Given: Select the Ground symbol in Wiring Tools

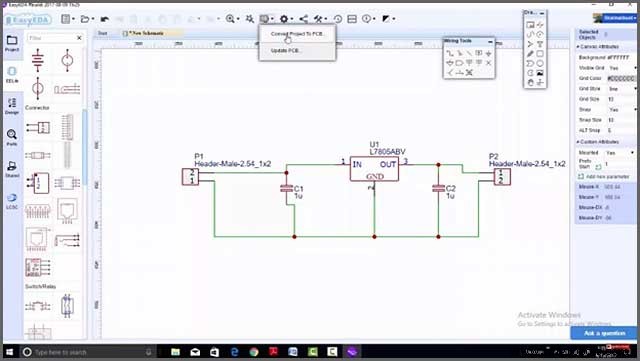Looking at the screenshot, I should (x=489, y=53).
